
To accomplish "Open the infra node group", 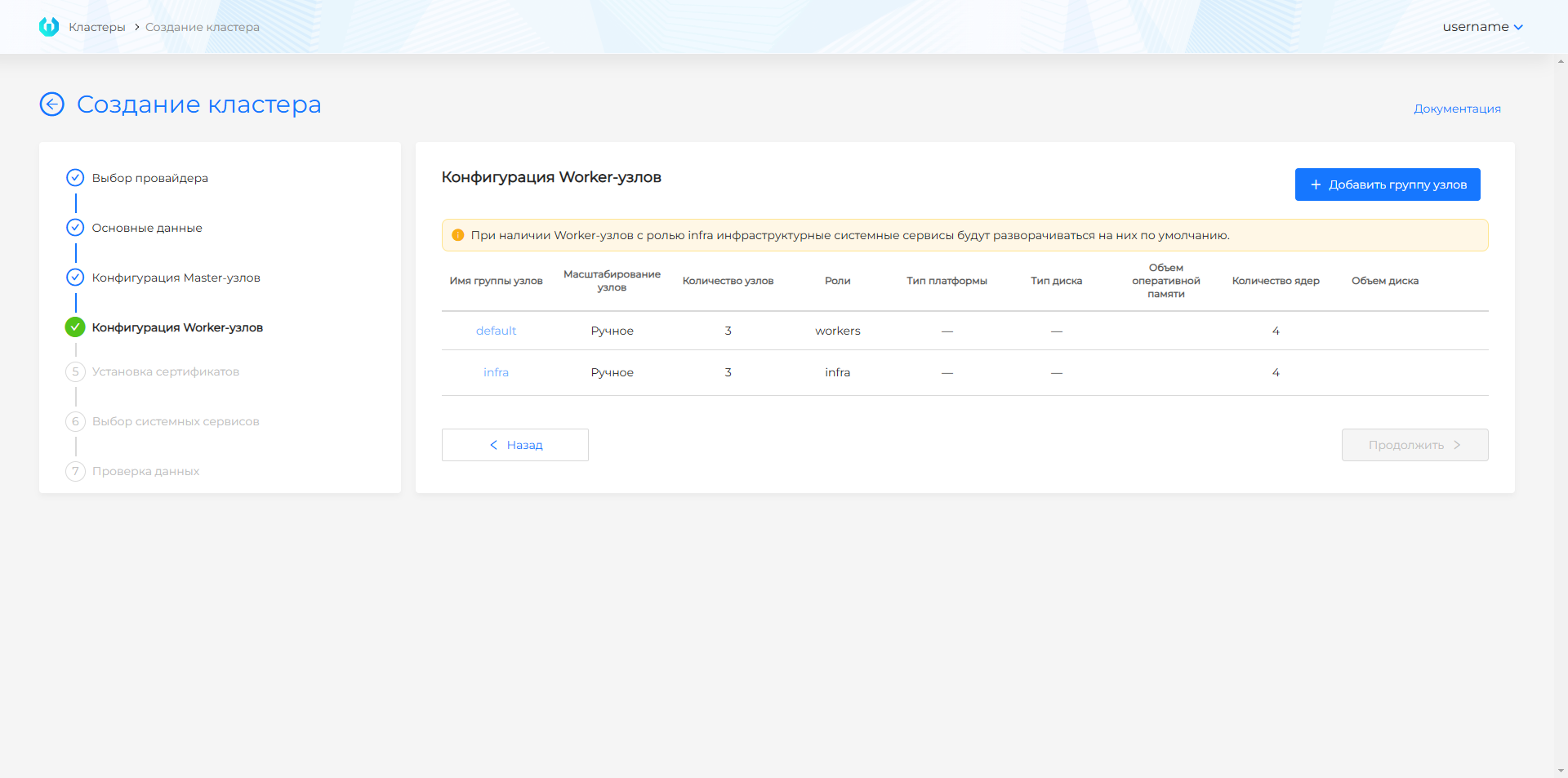I will click(496, 372).
